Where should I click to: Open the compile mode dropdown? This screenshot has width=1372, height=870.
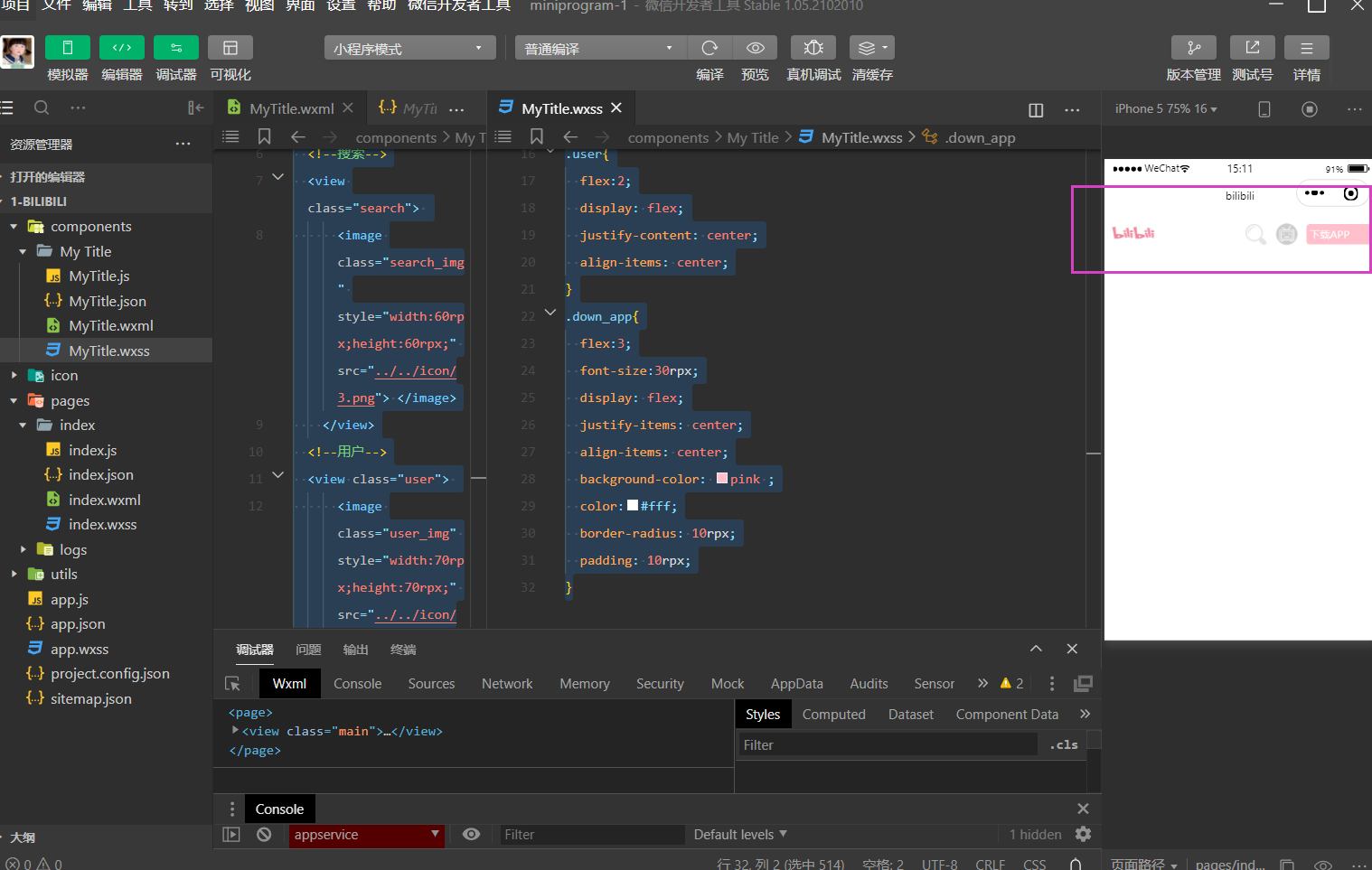pos(601,48)
